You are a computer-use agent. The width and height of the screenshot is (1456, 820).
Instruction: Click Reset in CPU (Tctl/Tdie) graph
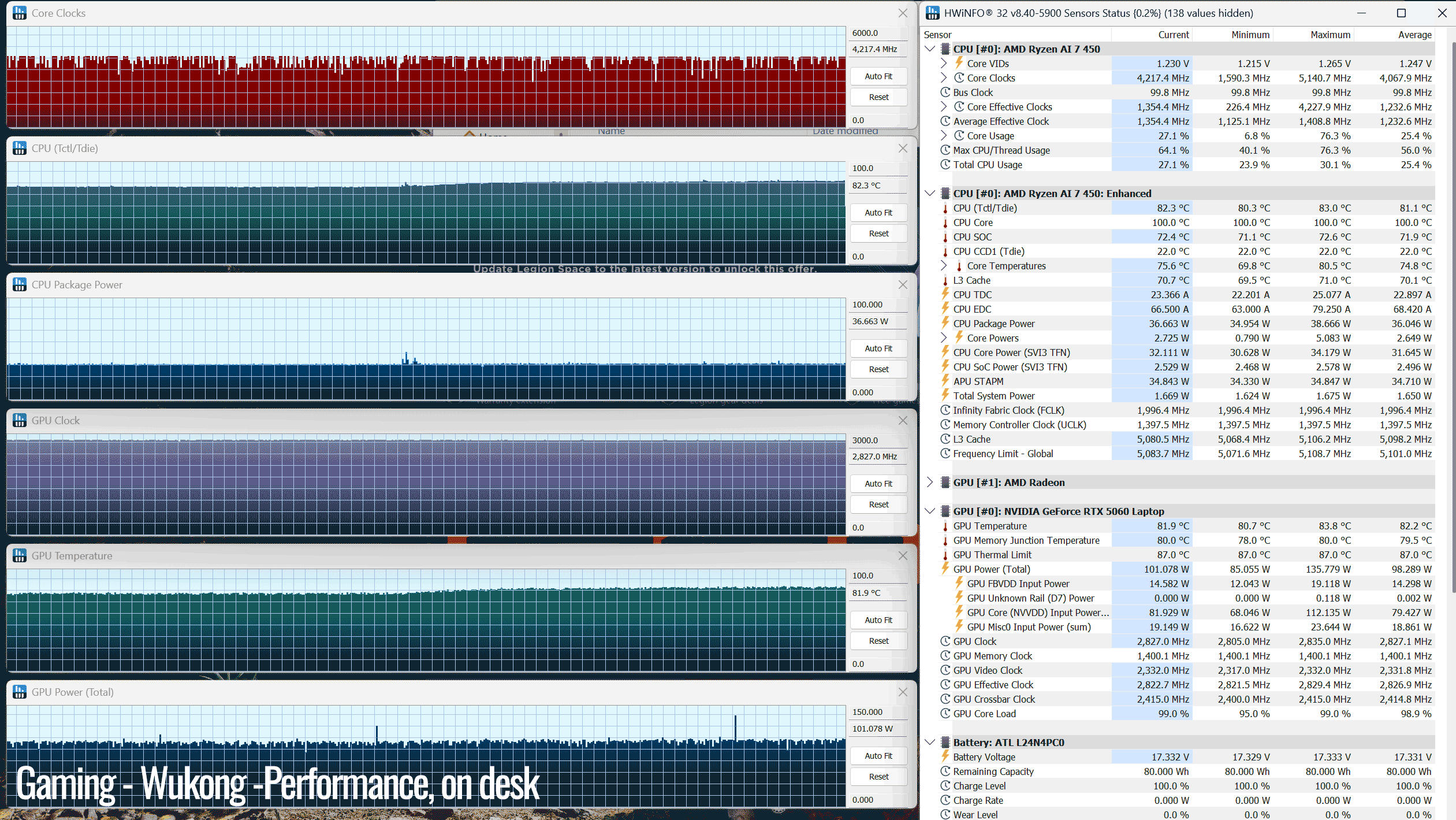tap(878, 233)
